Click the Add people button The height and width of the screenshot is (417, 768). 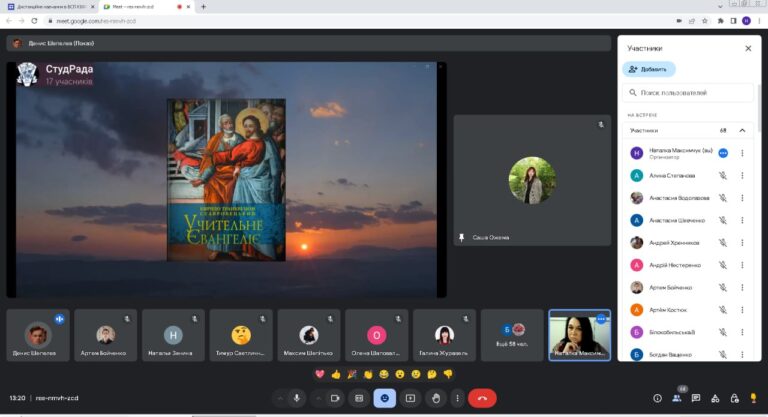pos(649,69)
